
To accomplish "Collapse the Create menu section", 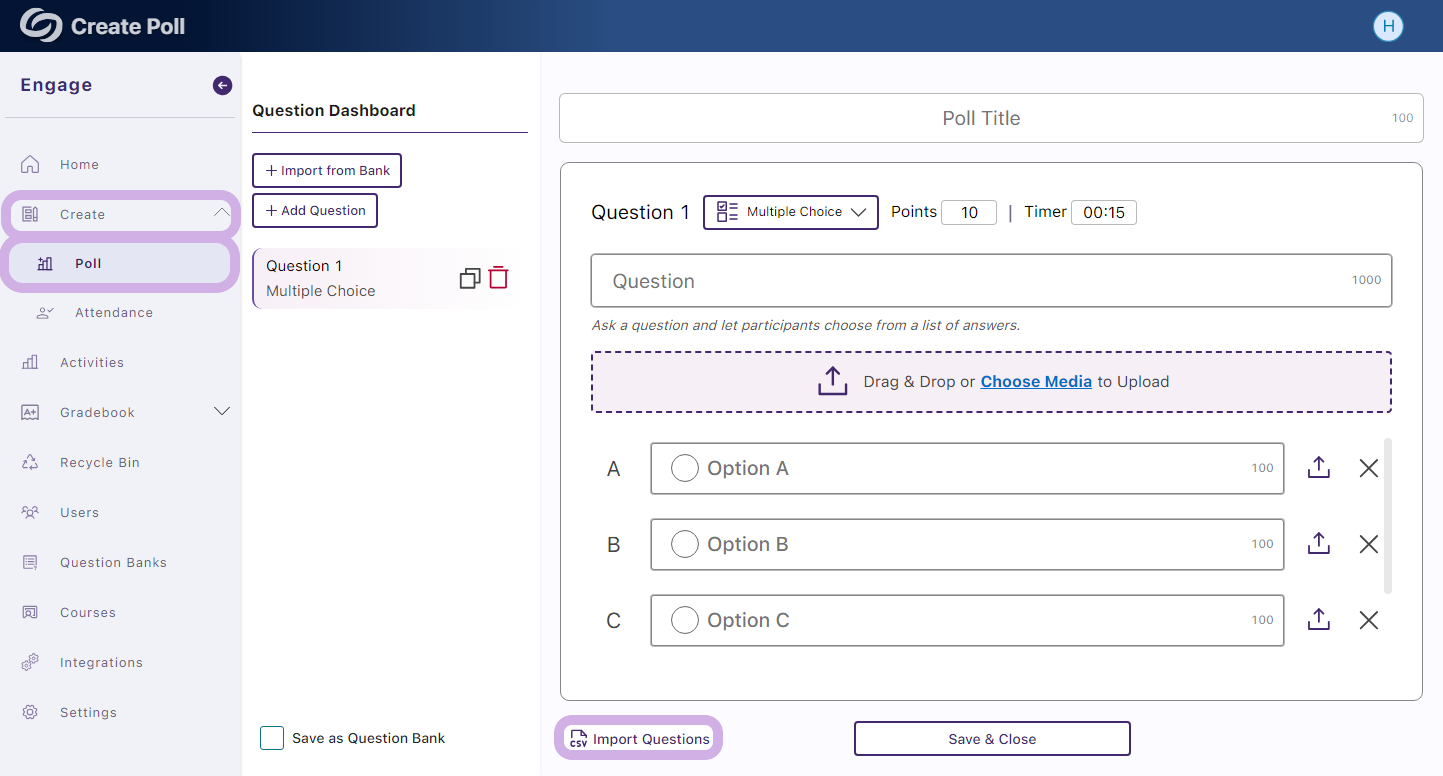I will (222, 214).
